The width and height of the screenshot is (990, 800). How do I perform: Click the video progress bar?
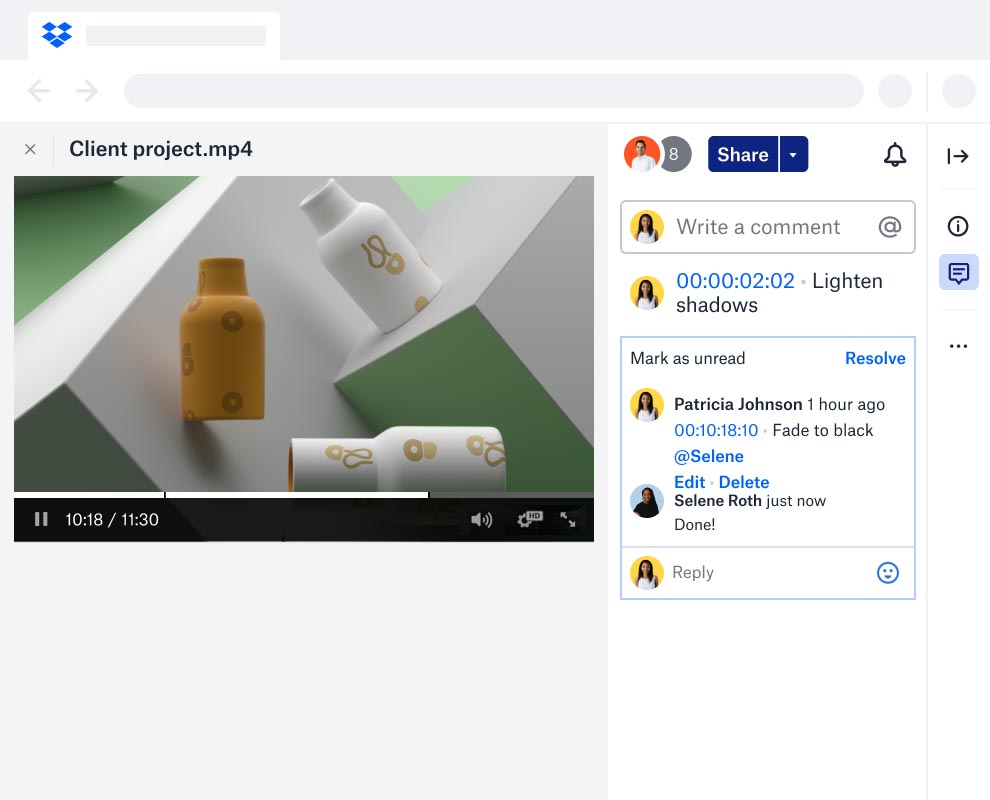[x=300, y=495]
